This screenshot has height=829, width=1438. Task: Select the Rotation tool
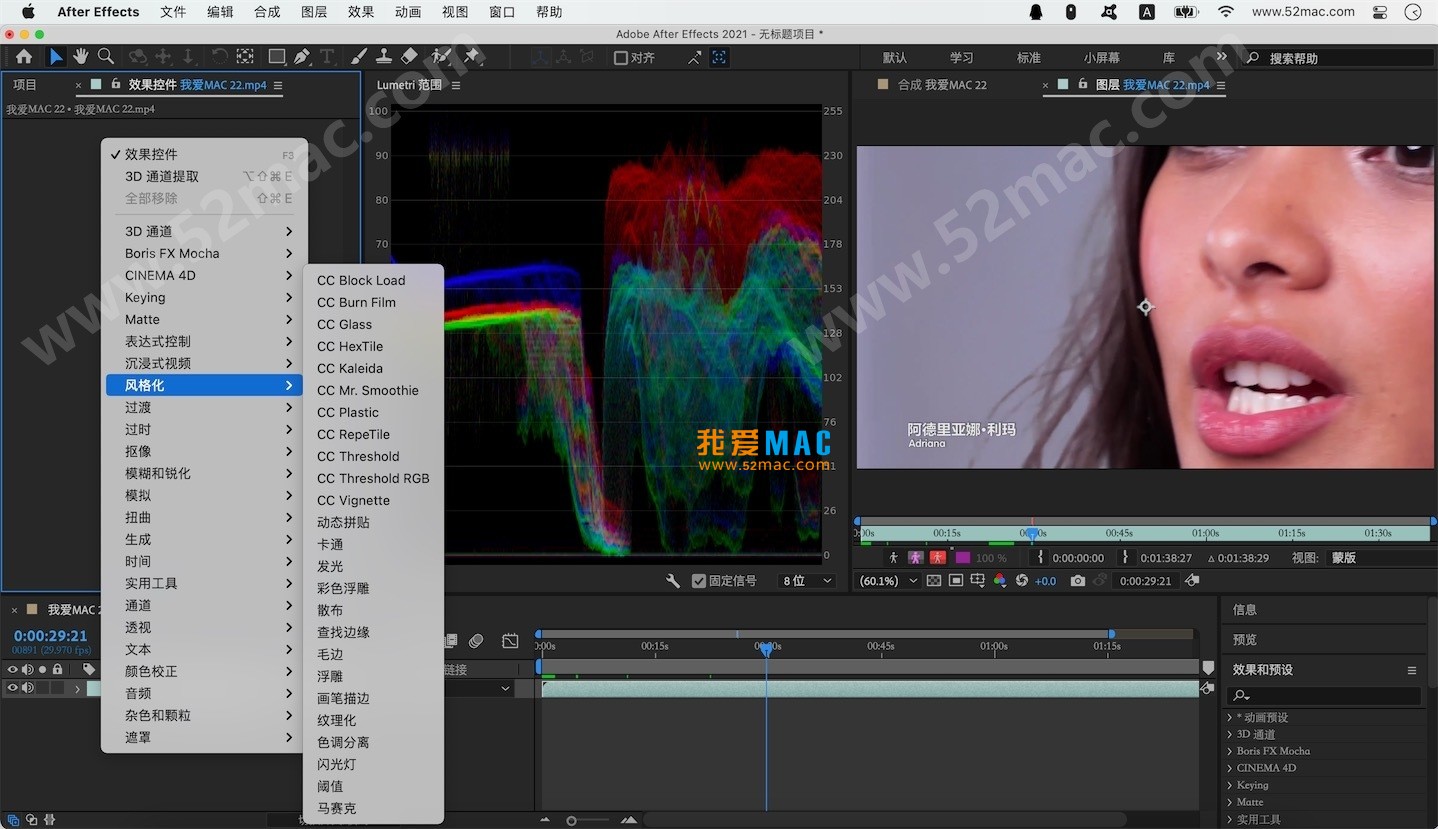[x=219, y=57]
